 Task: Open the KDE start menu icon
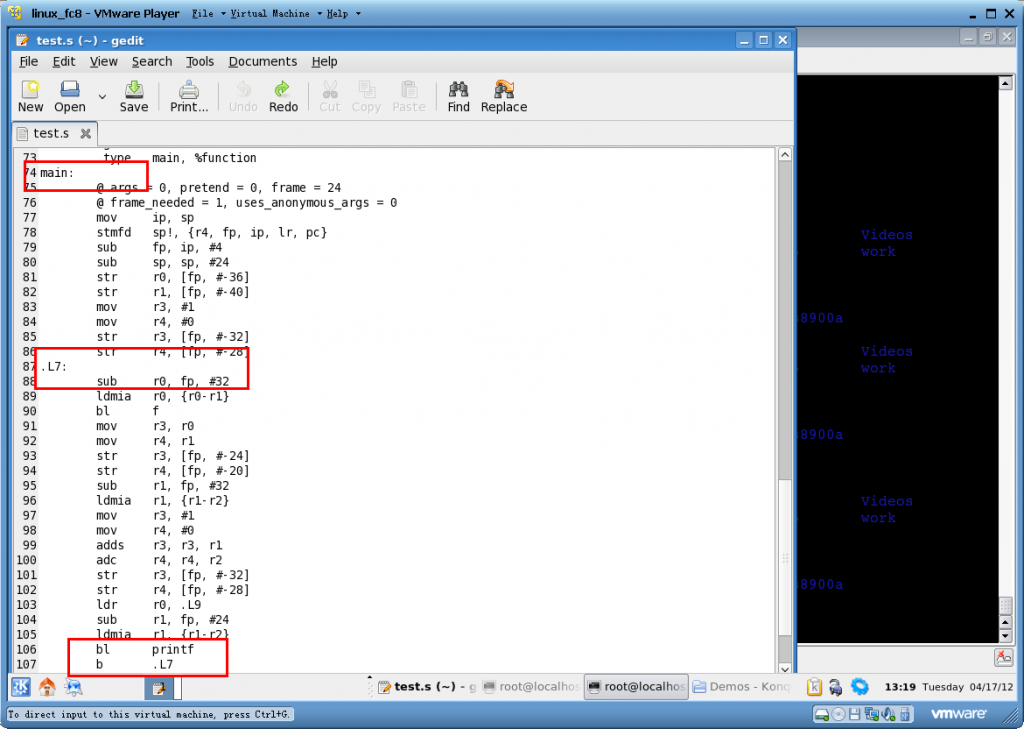21,687
